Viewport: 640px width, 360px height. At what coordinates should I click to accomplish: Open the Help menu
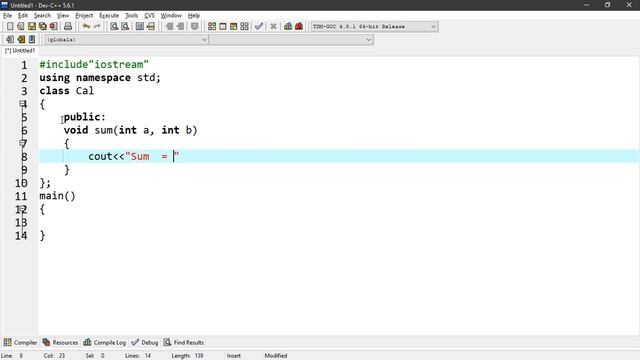point(194,16)
